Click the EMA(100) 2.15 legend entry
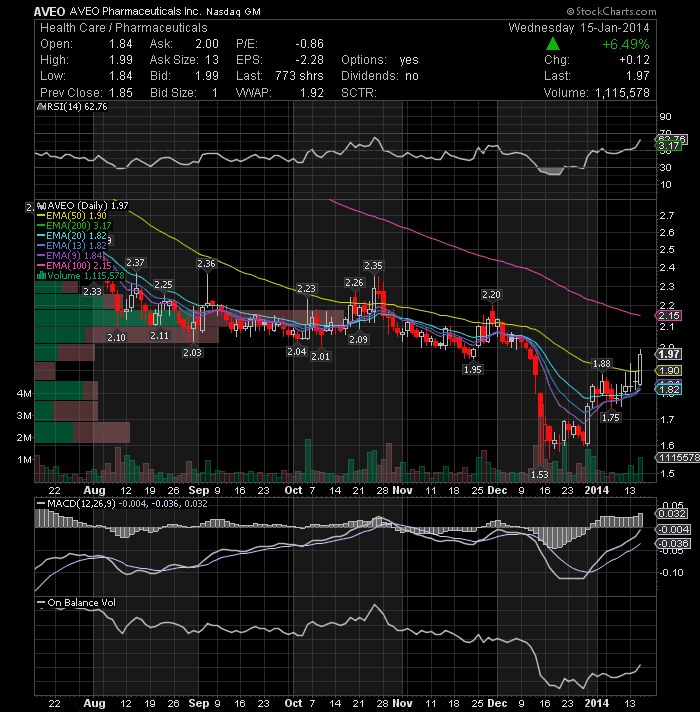 point(74,266)
